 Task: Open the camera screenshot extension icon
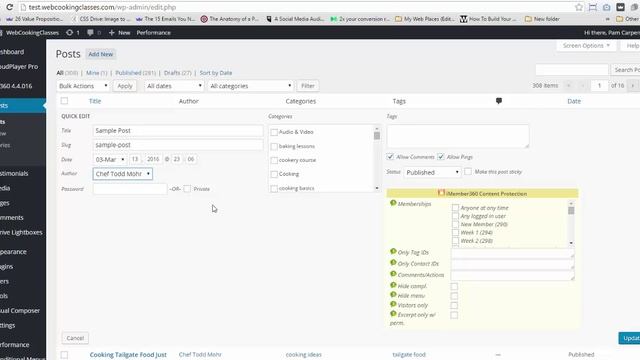607,7
